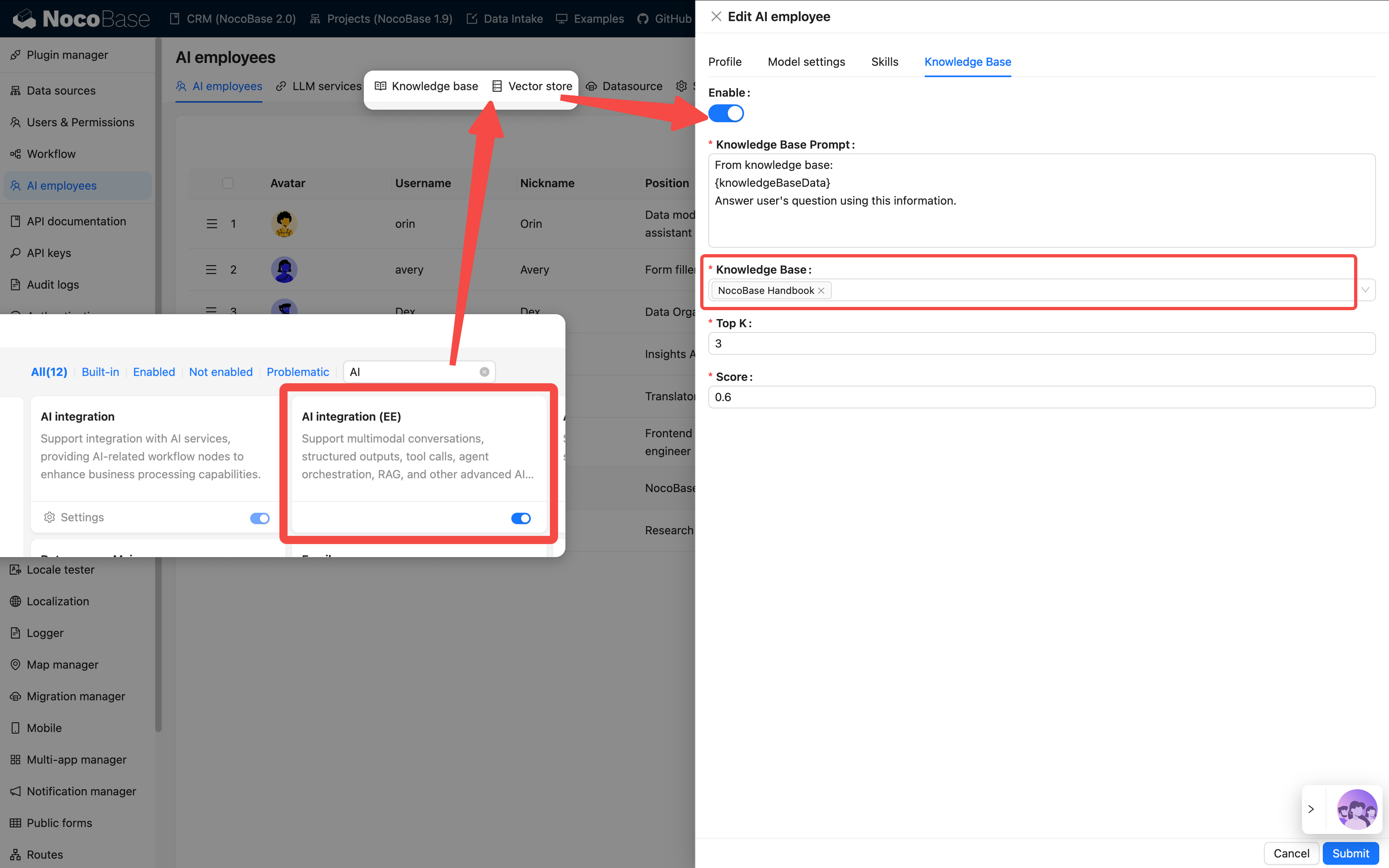Screen dimensions: 1389x868
Task: Open Workflow in the sidebar
Action: [51, 153]
